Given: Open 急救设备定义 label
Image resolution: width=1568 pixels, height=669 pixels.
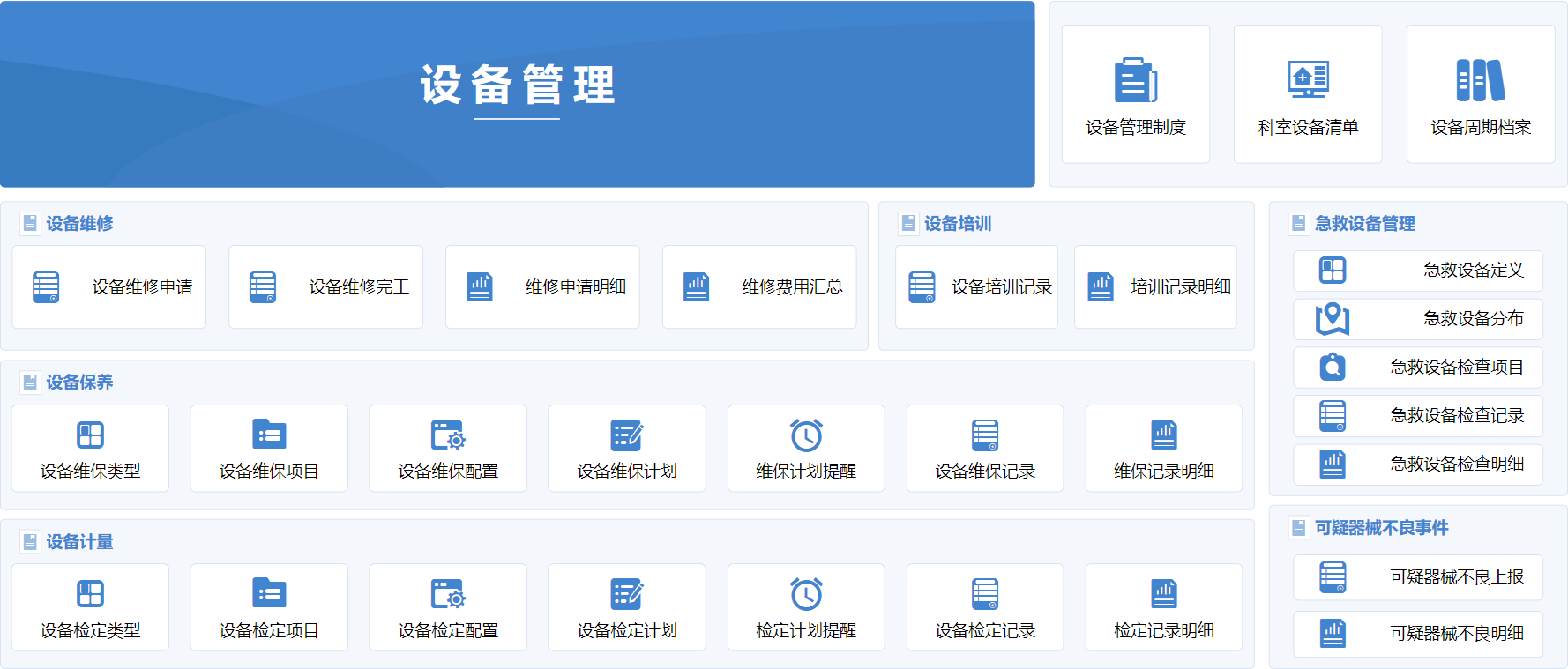Looking at the screenshot, I should 1474,271.
